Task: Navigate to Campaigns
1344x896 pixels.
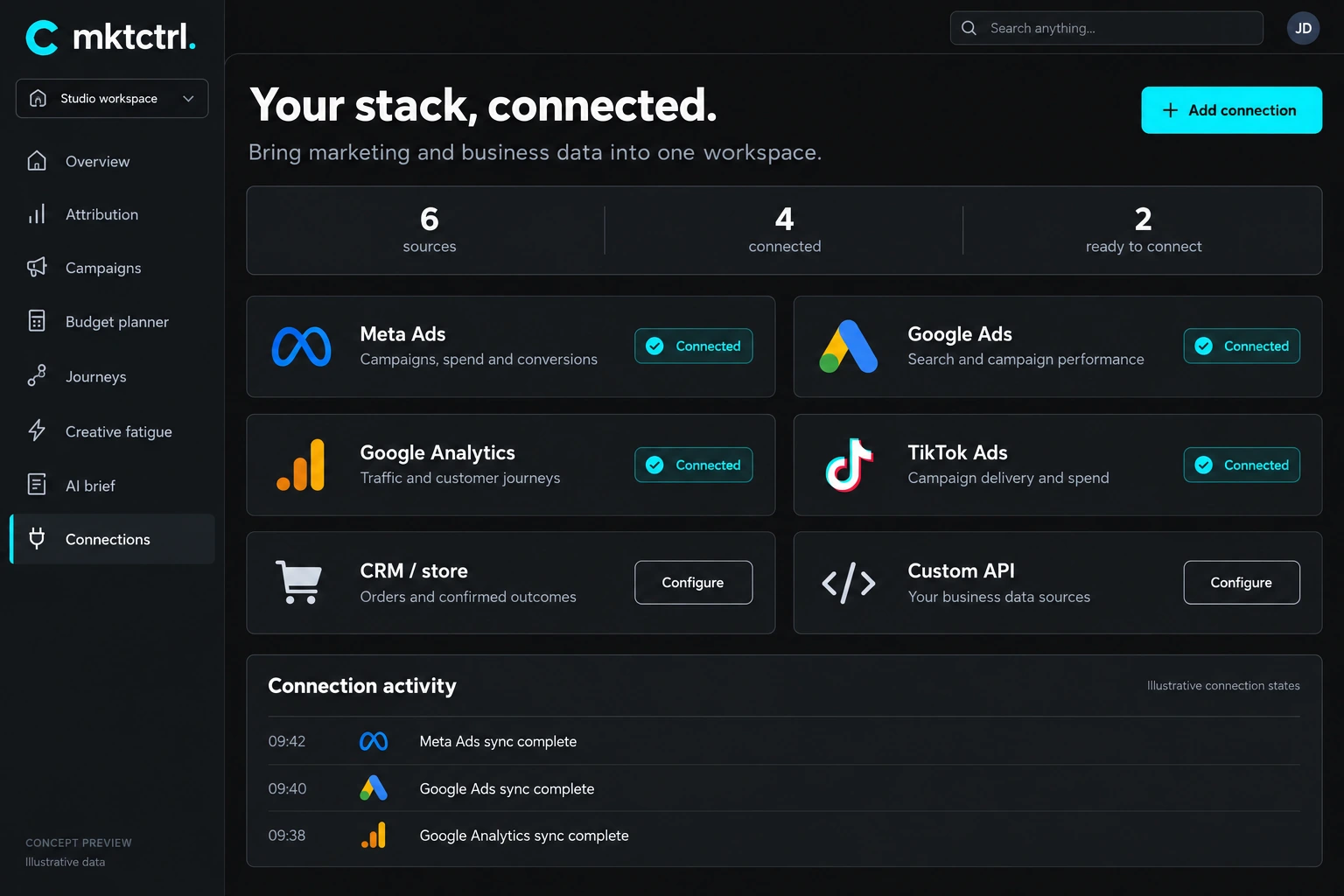Action: point(112,268)
